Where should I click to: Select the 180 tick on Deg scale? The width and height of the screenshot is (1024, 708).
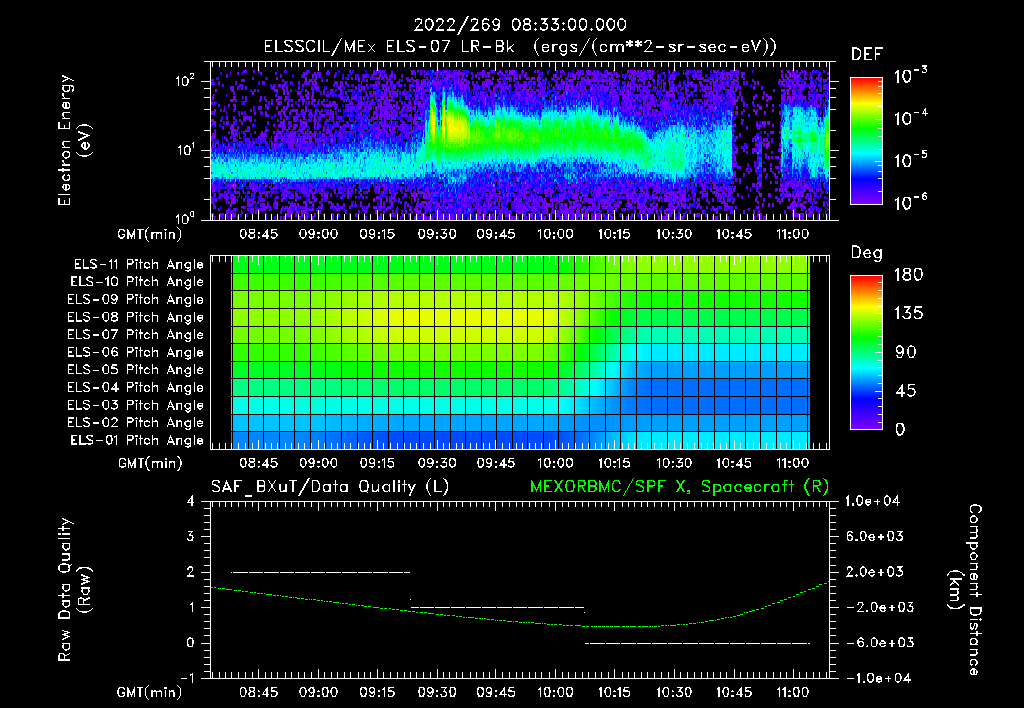click(x=908, y=275)
